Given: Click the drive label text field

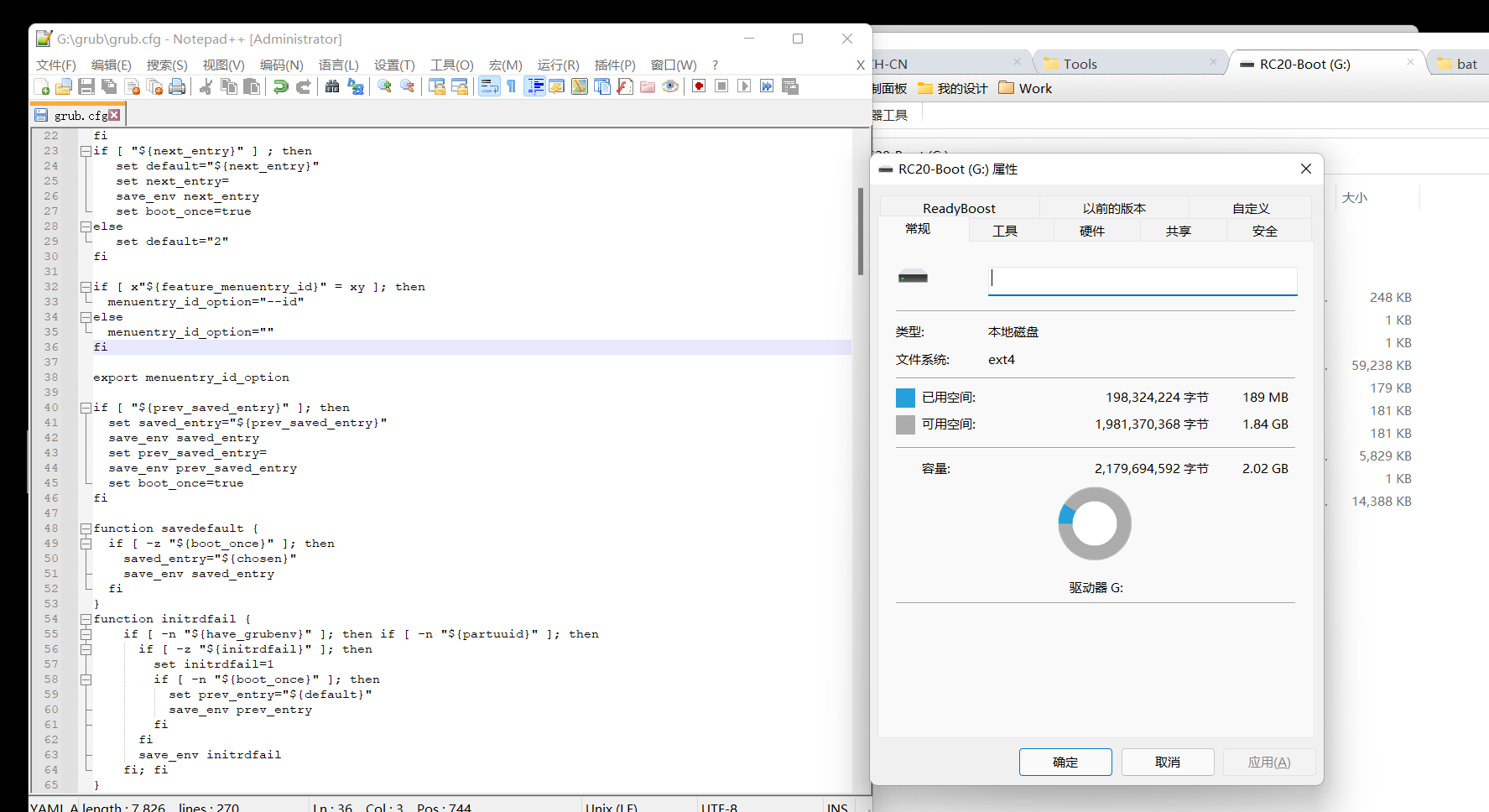Looking at the screenshot, I should [1143, 280].
